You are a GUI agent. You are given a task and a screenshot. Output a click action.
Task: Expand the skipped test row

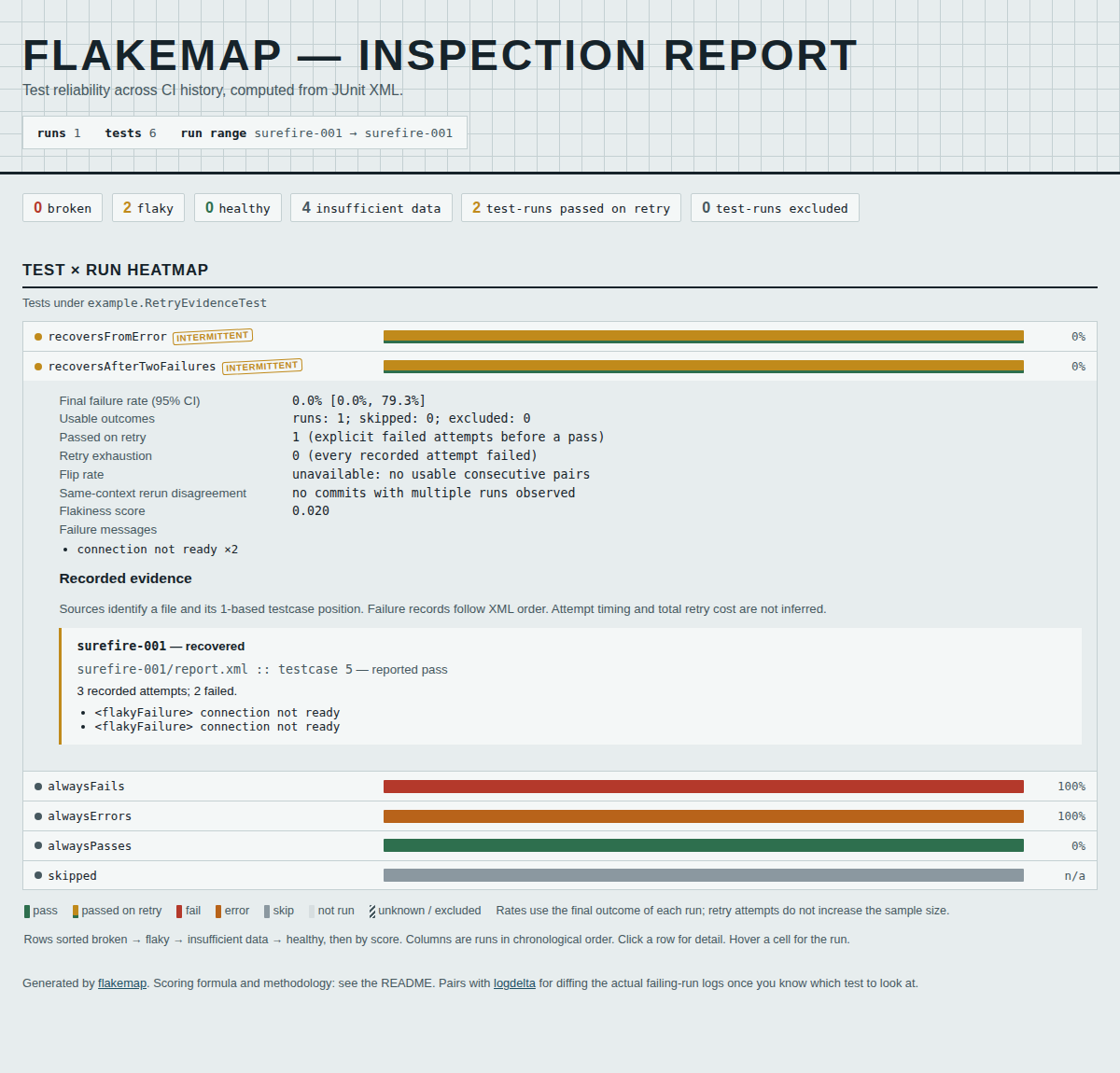(560, 876)
